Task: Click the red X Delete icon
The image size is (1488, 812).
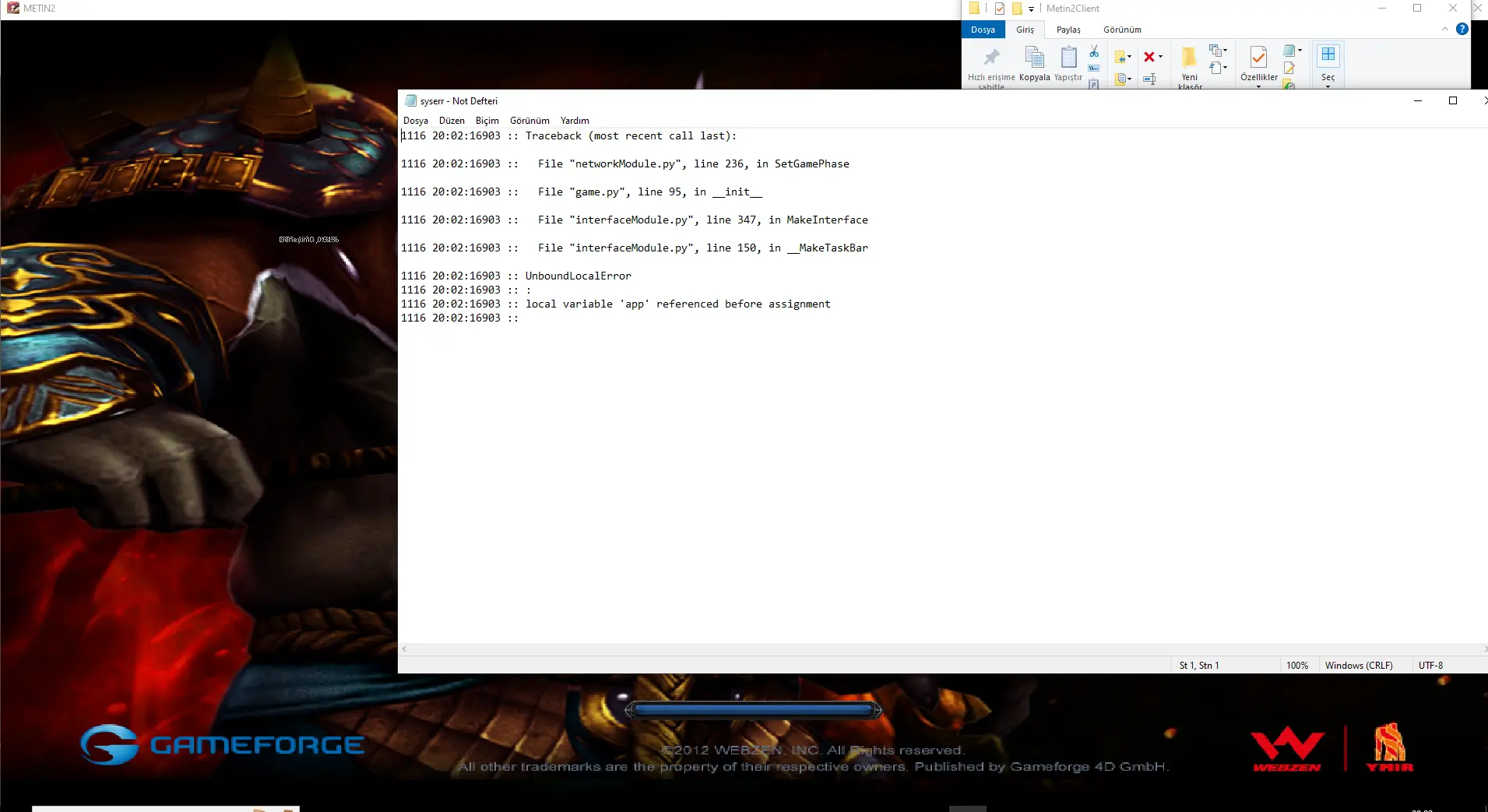Action: [x=1149, y=57]
